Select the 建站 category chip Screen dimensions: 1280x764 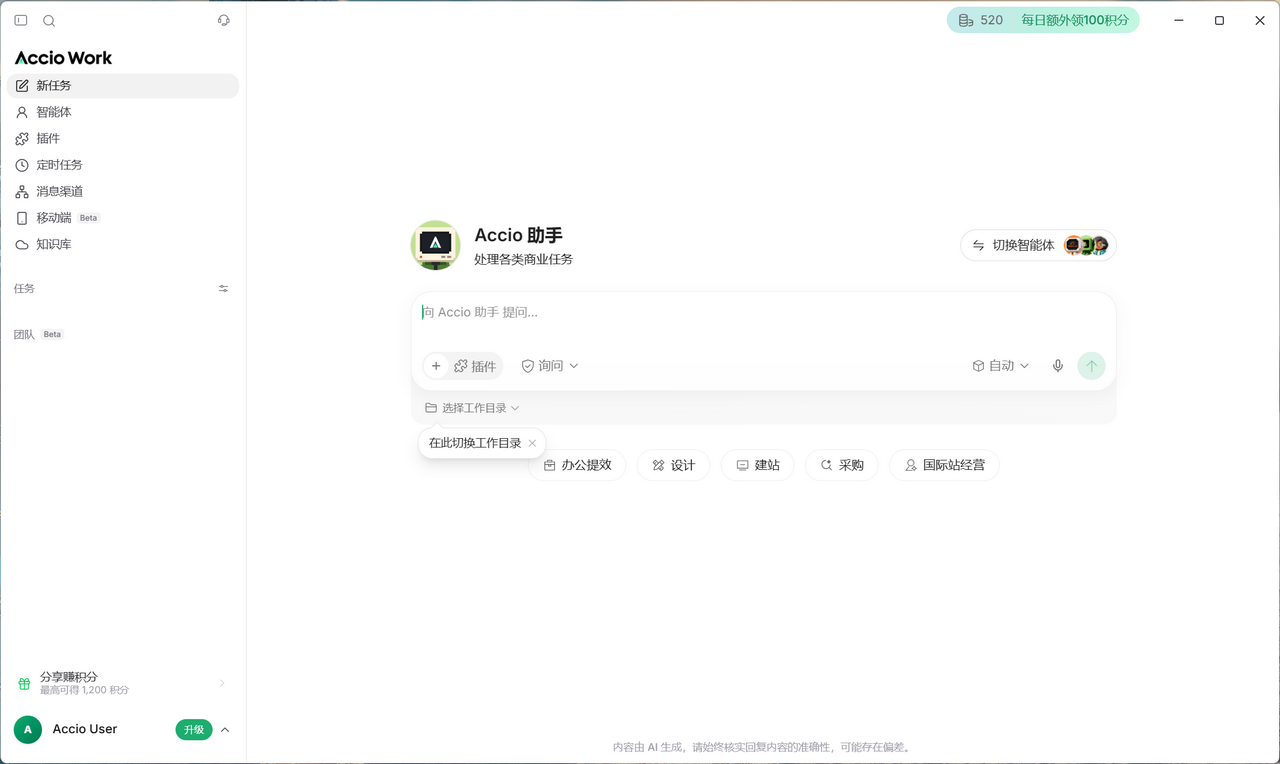tap(757, 465)
